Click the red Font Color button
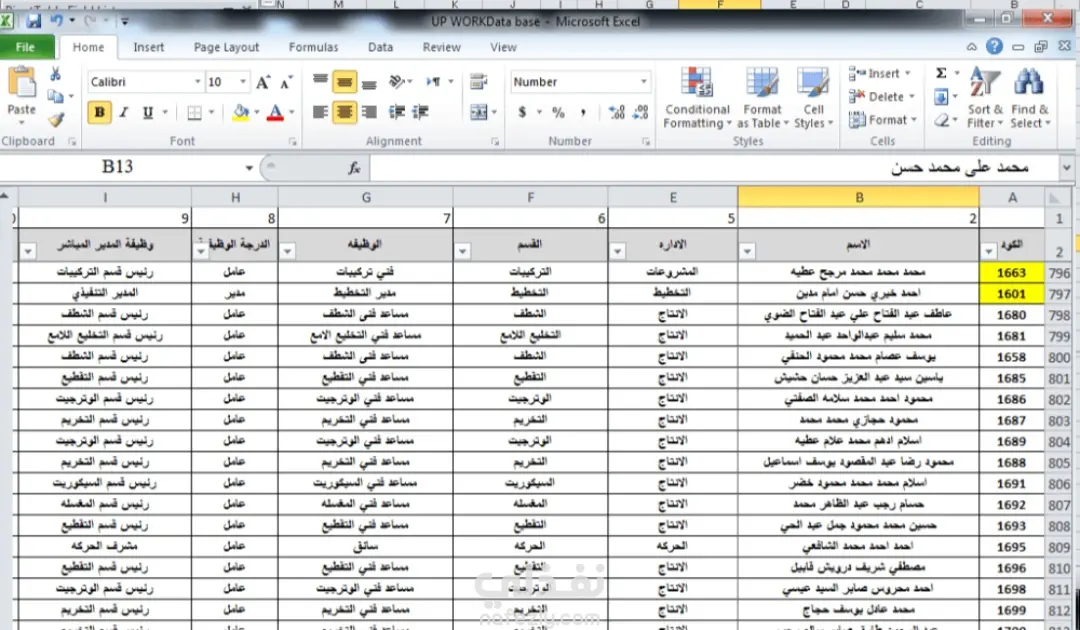The width and height of the screenshot is (1080, 630). pyautogui.click(x=276, y=112)
